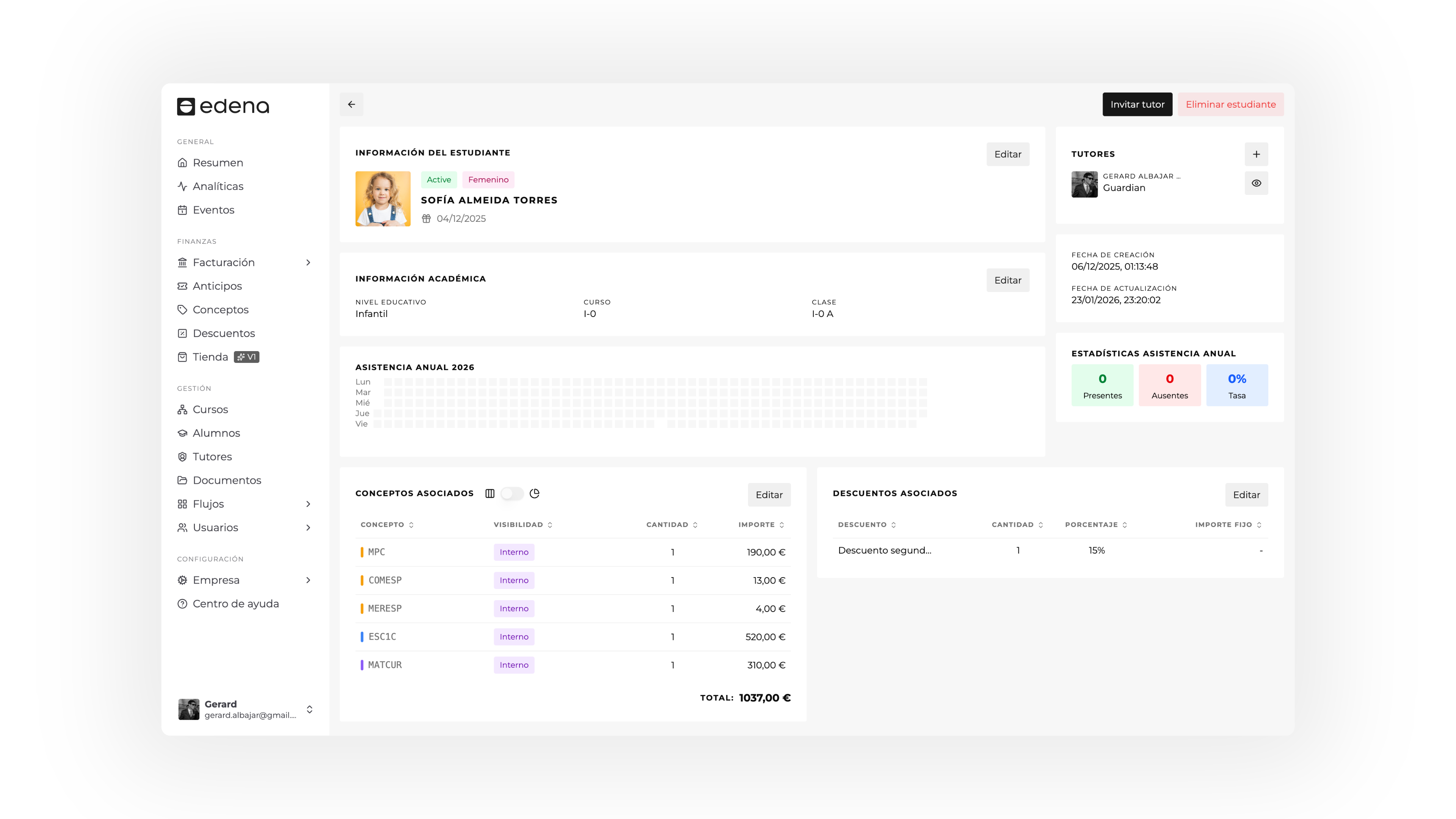Viewport: 1456px width, 819px height.
Task: Click the Conceptos tag icon in the sidebar
Action: pos(182,309)
